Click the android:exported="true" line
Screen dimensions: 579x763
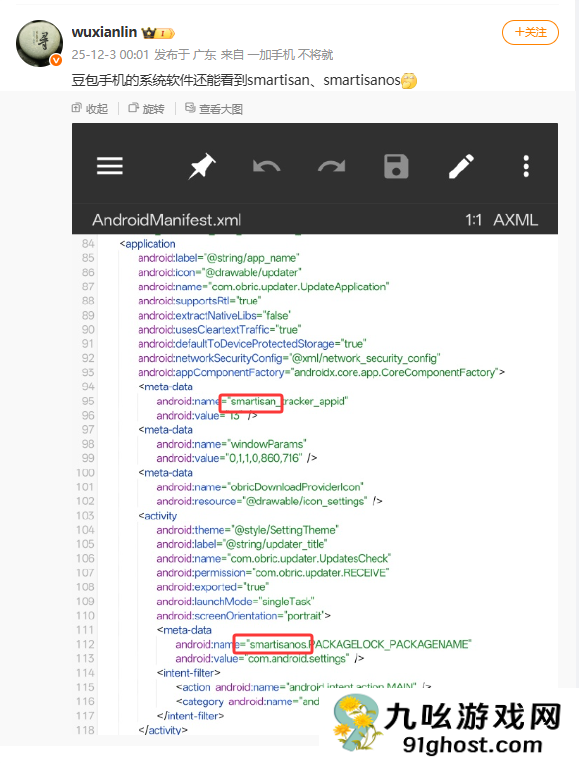pyautogui.click(x=212, y=587)
